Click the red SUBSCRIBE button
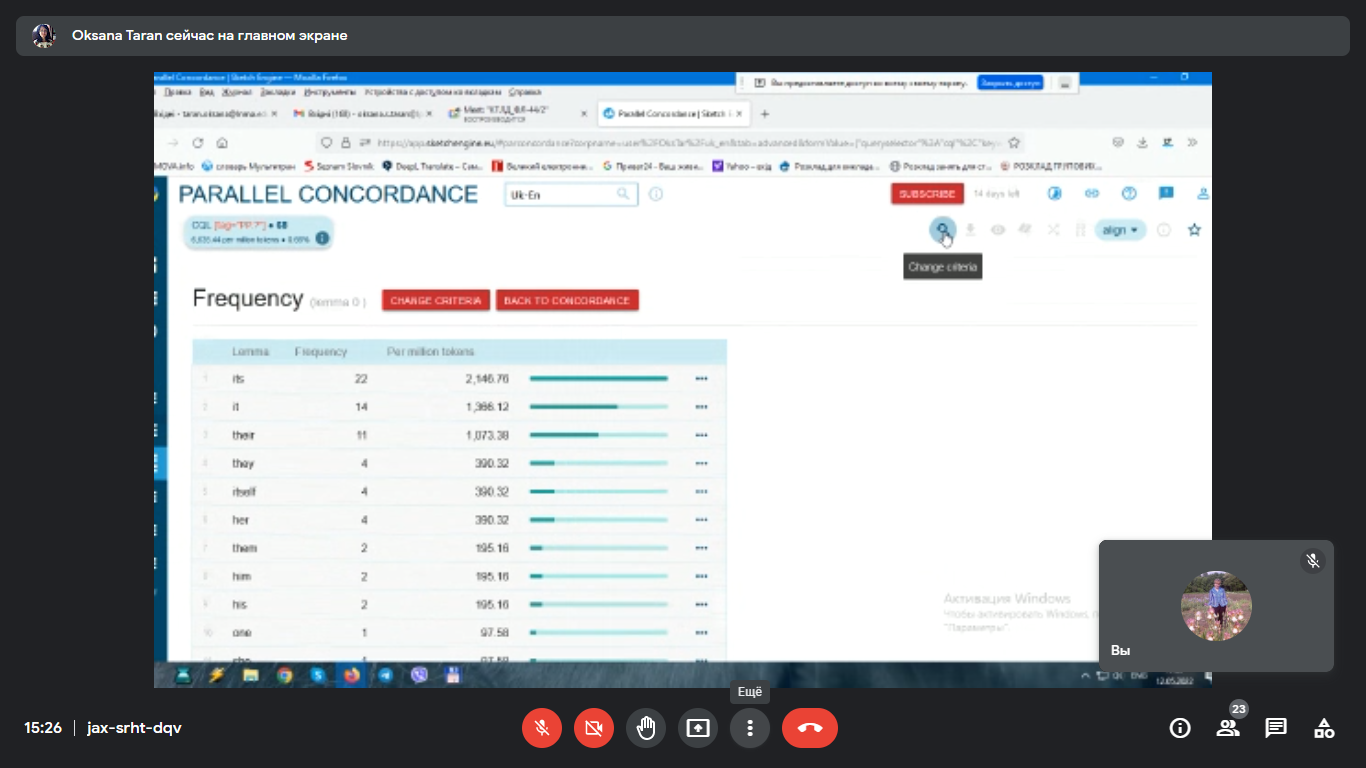 (926, 194)
